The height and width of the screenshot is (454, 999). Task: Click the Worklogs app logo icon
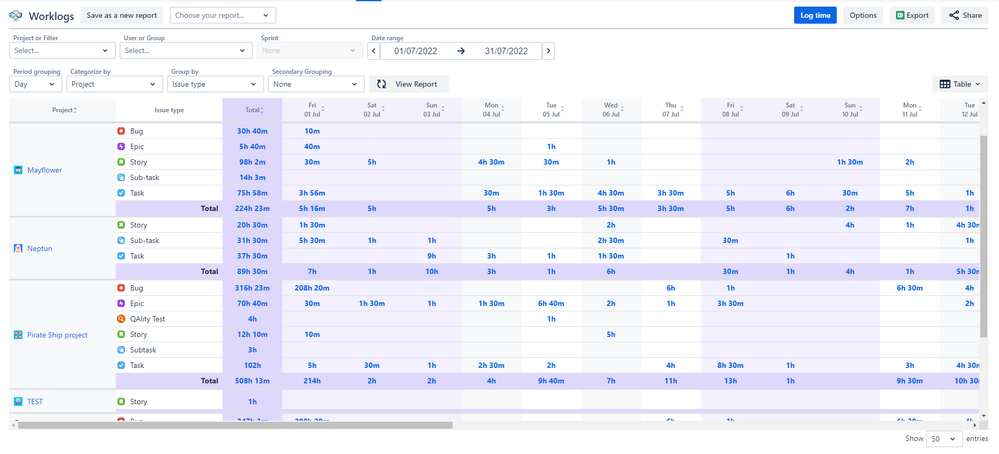pyautogui.click(x=15, y=16)
